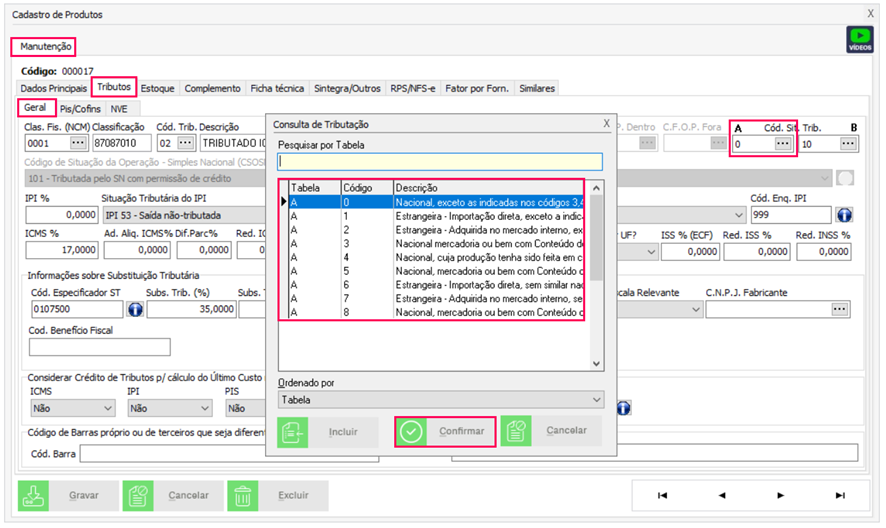Click Cancelar in the Consulta de Tributação dialog
This screenshot has height=528, width=886.
pyautogui.click(x=551, y=432)
